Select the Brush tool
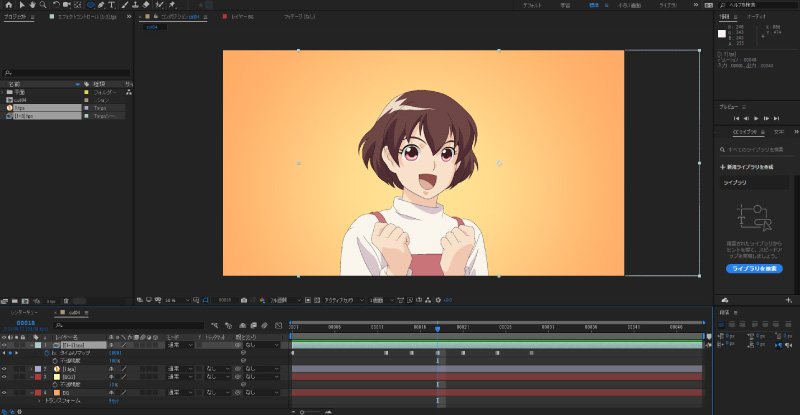Screen dimensions: 800x415 pos(124,5)
